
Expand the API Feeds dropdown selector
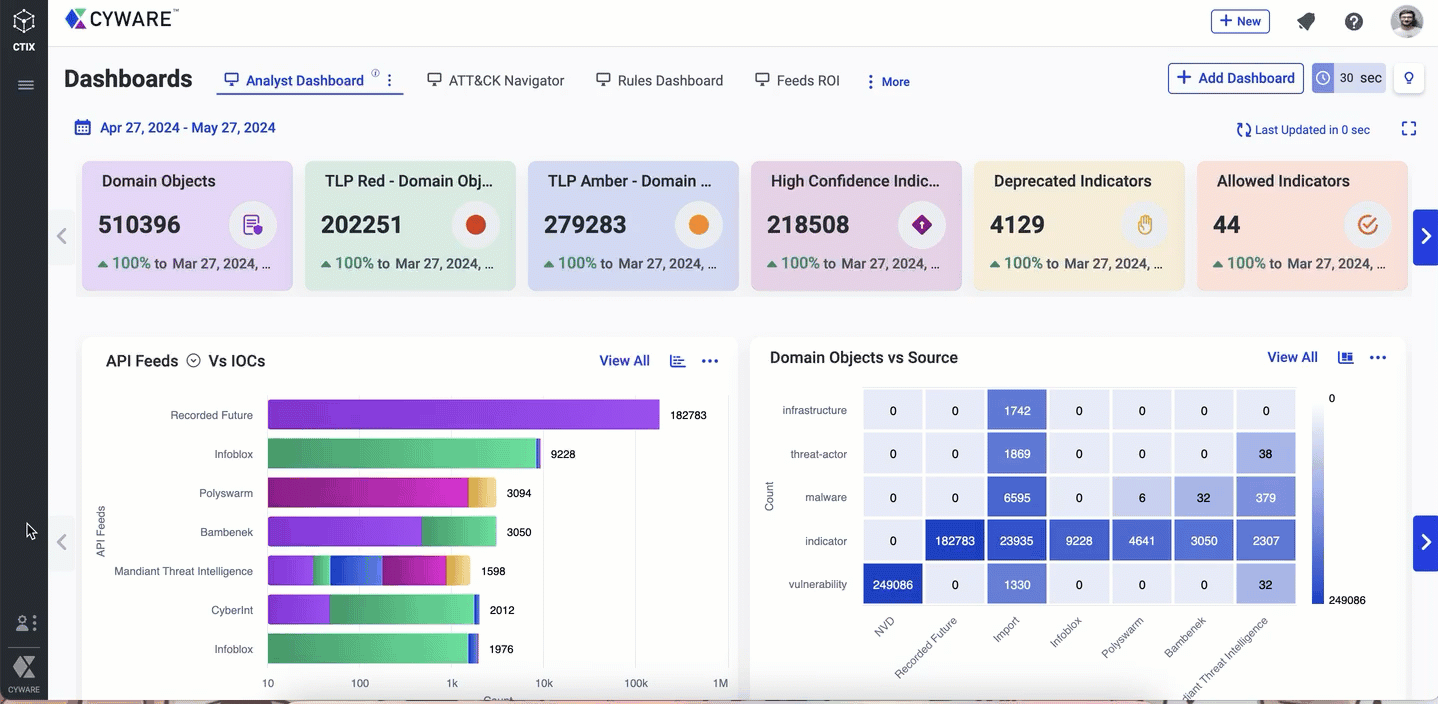point(193,361)
